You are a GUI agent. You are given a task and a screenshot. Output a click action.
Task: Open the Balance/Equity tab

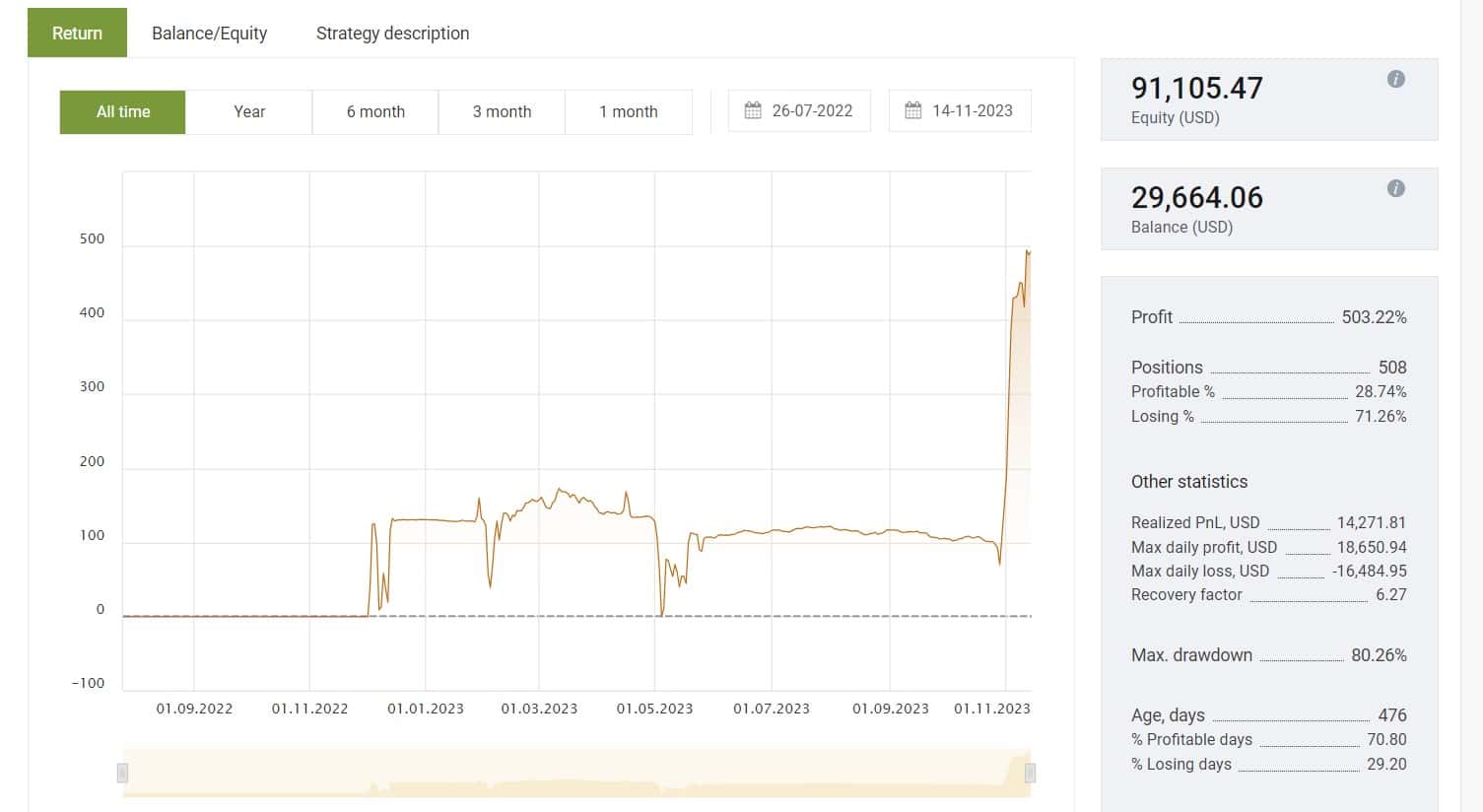click(x=209, y=33)
